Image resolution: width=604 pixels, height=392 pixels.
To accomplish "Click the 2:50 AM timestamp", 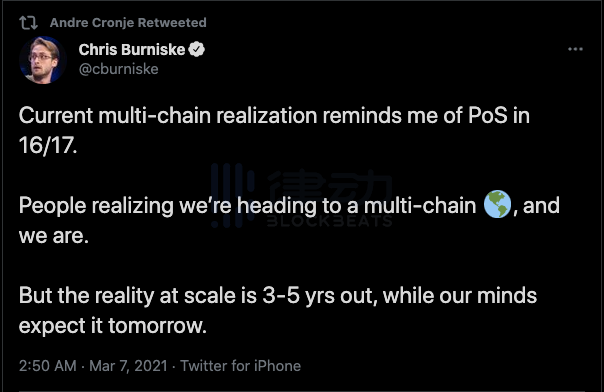I will pyautogui.click(x=48, y=366).
